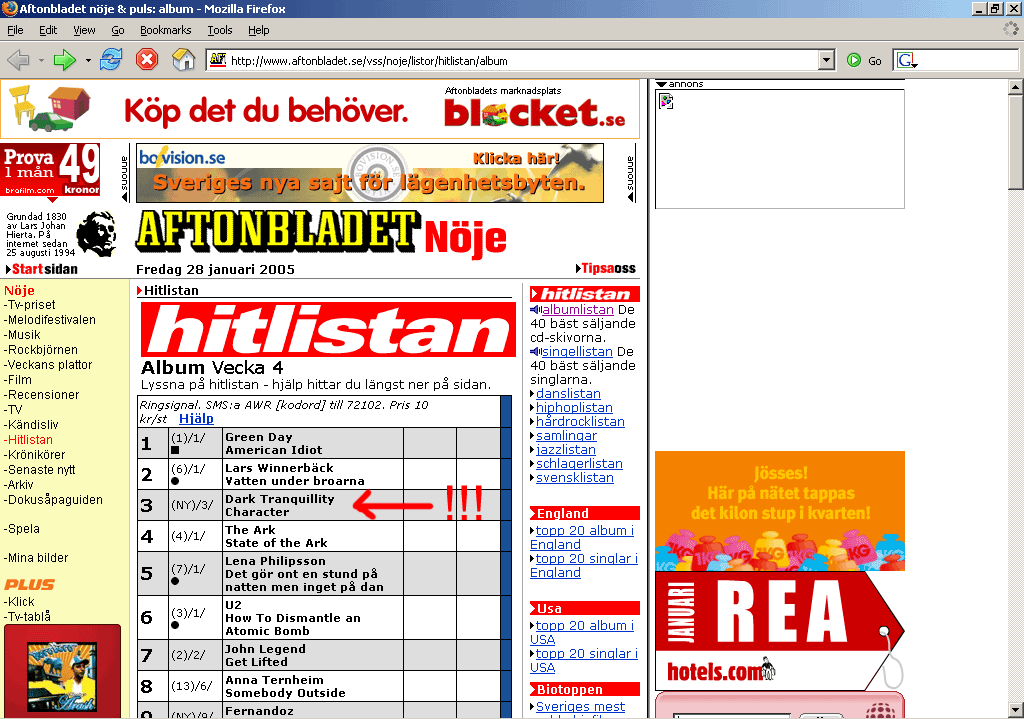The image size is (1024, 719).
Task: Click the Startsidan link
Action: (x=44, y=269)
